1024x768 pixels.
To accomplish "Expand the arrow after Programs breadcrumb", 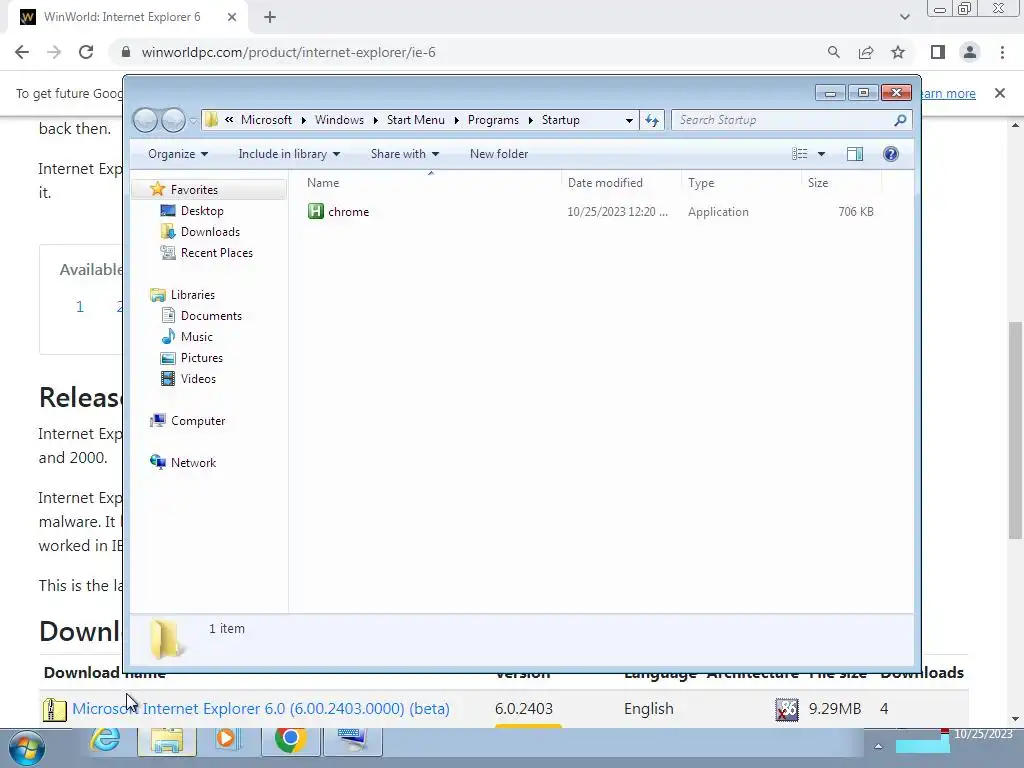I will pyautogui.click(x=530, y=120).
